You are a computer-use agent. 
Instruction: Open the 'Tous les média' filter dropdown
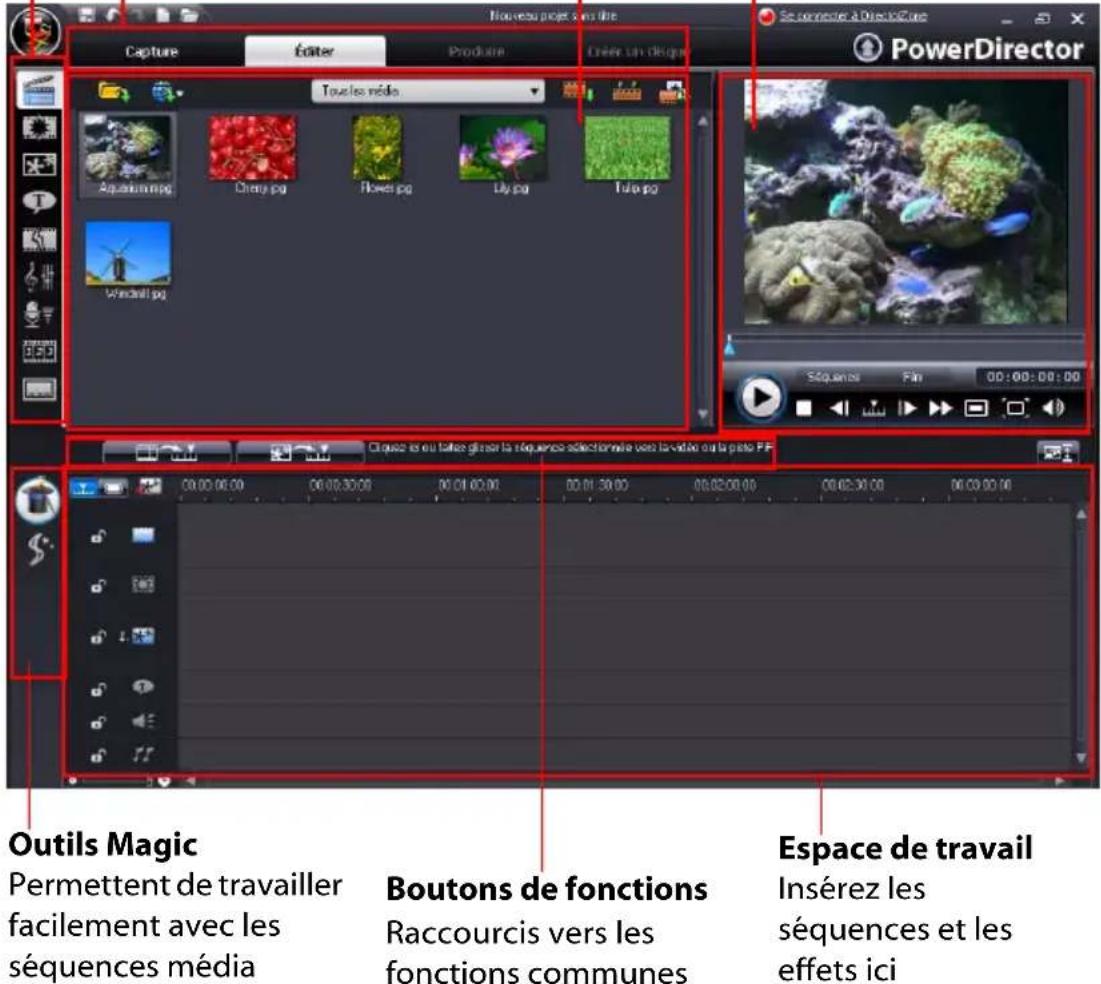tap(428, 91)
